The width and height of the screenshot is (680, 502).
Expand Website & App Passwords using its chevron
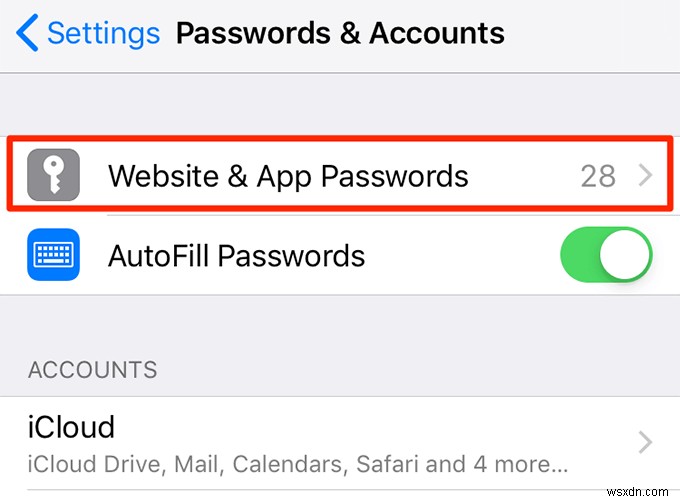tap(646, 175)
